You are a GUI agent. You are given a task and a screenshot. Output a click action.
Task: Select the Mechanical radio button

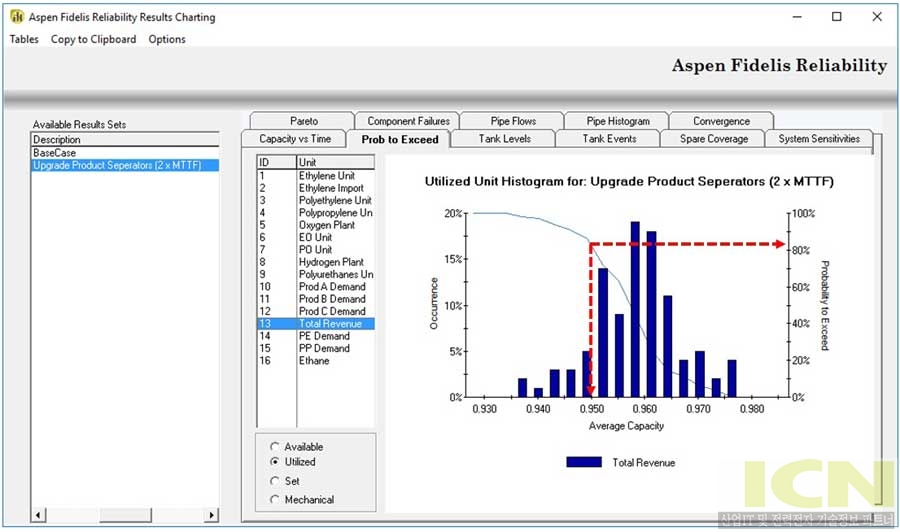[x=275, y=499]
